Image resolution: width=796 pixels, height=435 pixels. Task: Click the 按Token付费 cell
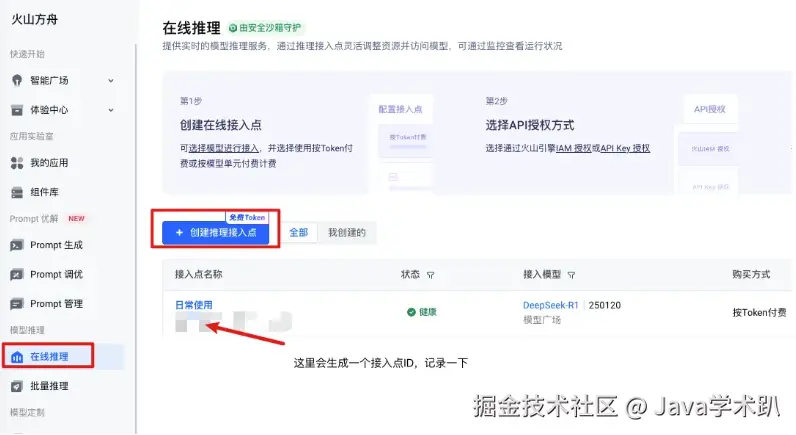[x=759, y=313]
